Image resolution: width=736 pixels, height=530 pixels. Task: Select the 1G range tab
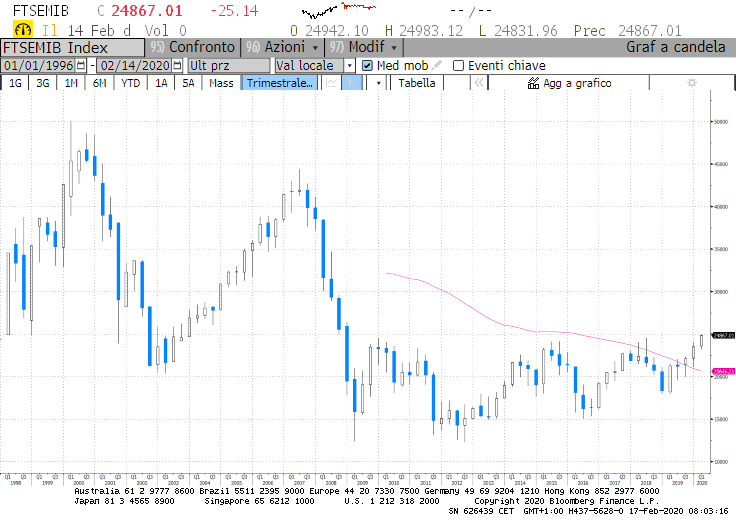tap(15, 83)
